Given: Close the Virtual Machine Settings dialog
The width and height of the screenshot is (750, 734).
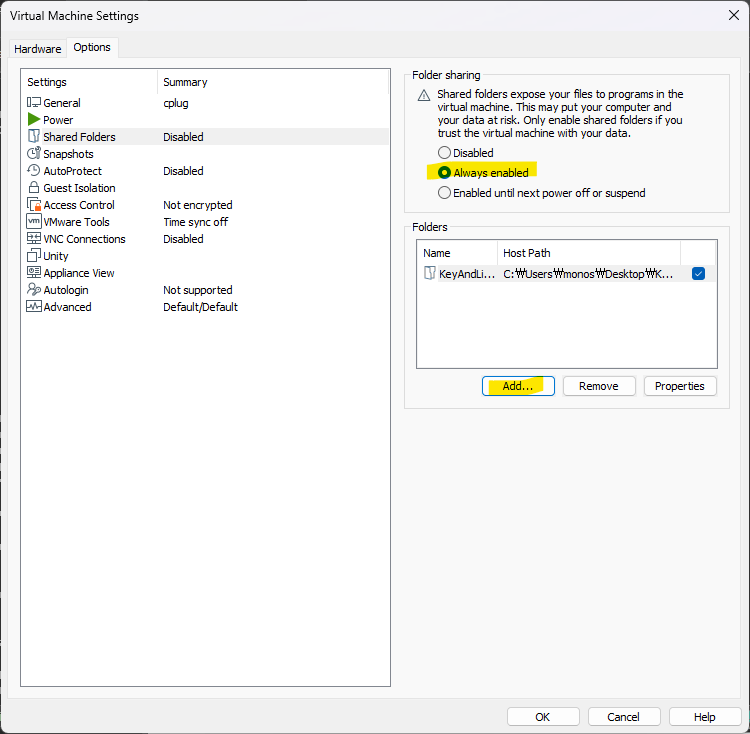Looking at the screenshot, I should point(733,15).
